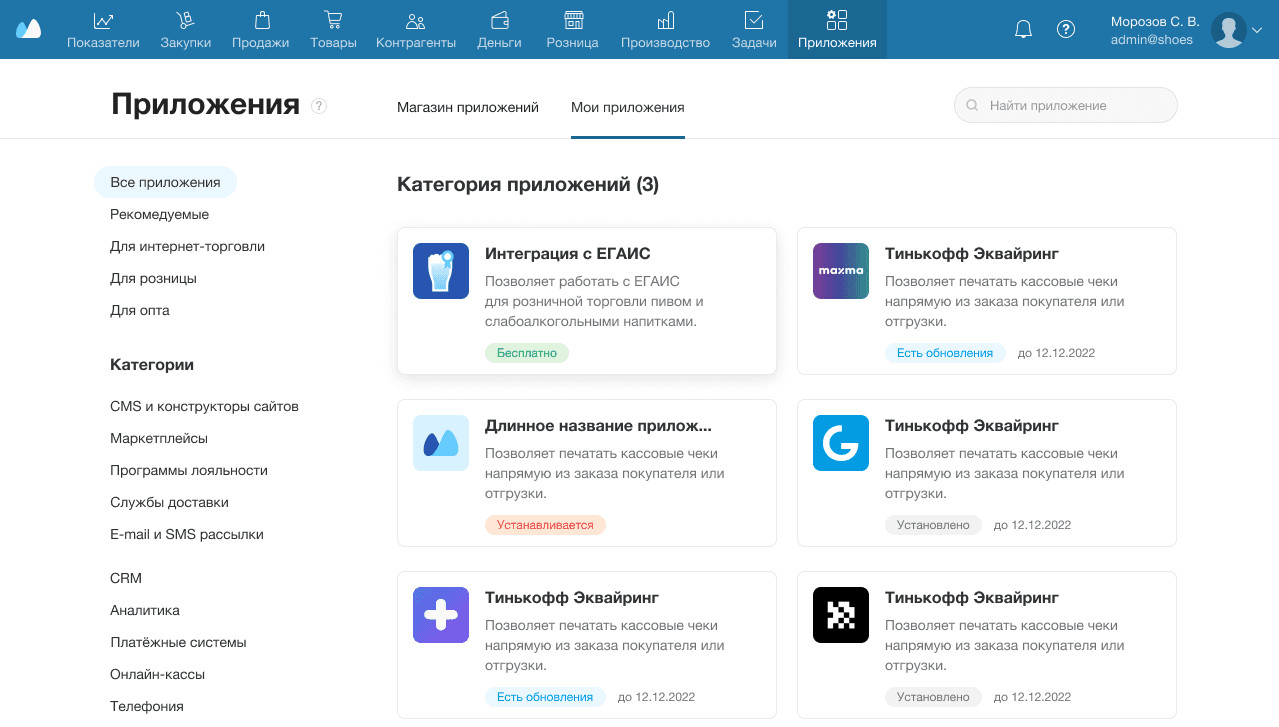This screenshot has width=1279, height=727.
Task: Open the Маркетплейсы category
Action: point(159,438)
